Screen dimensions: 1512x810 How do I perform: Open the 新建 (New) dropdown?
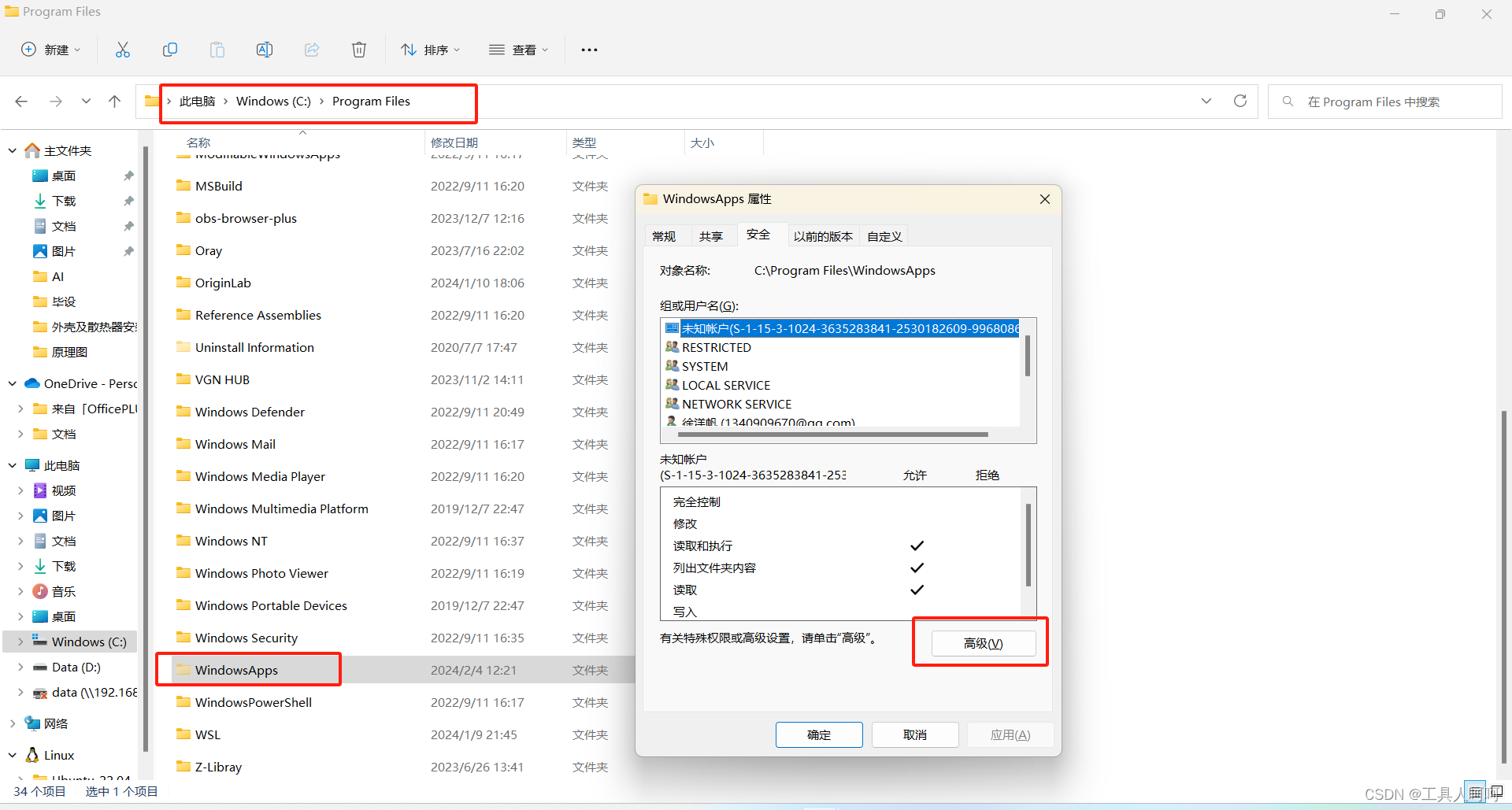coord(50,50)
